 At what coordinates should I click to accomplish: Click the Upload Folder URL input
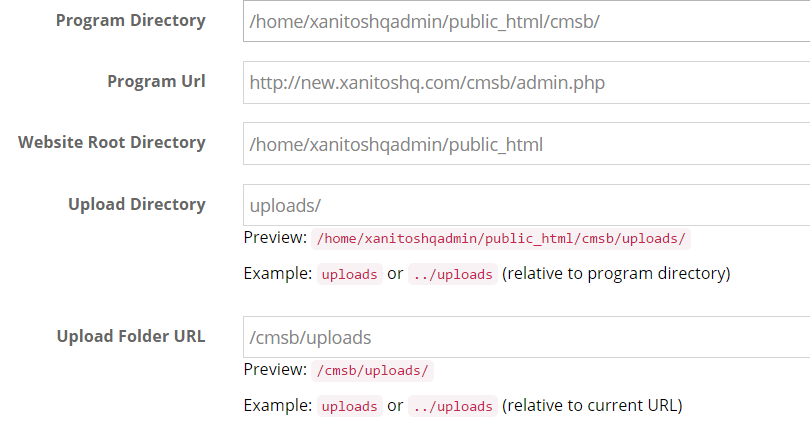pyautogui.click(x=525, y=337)
